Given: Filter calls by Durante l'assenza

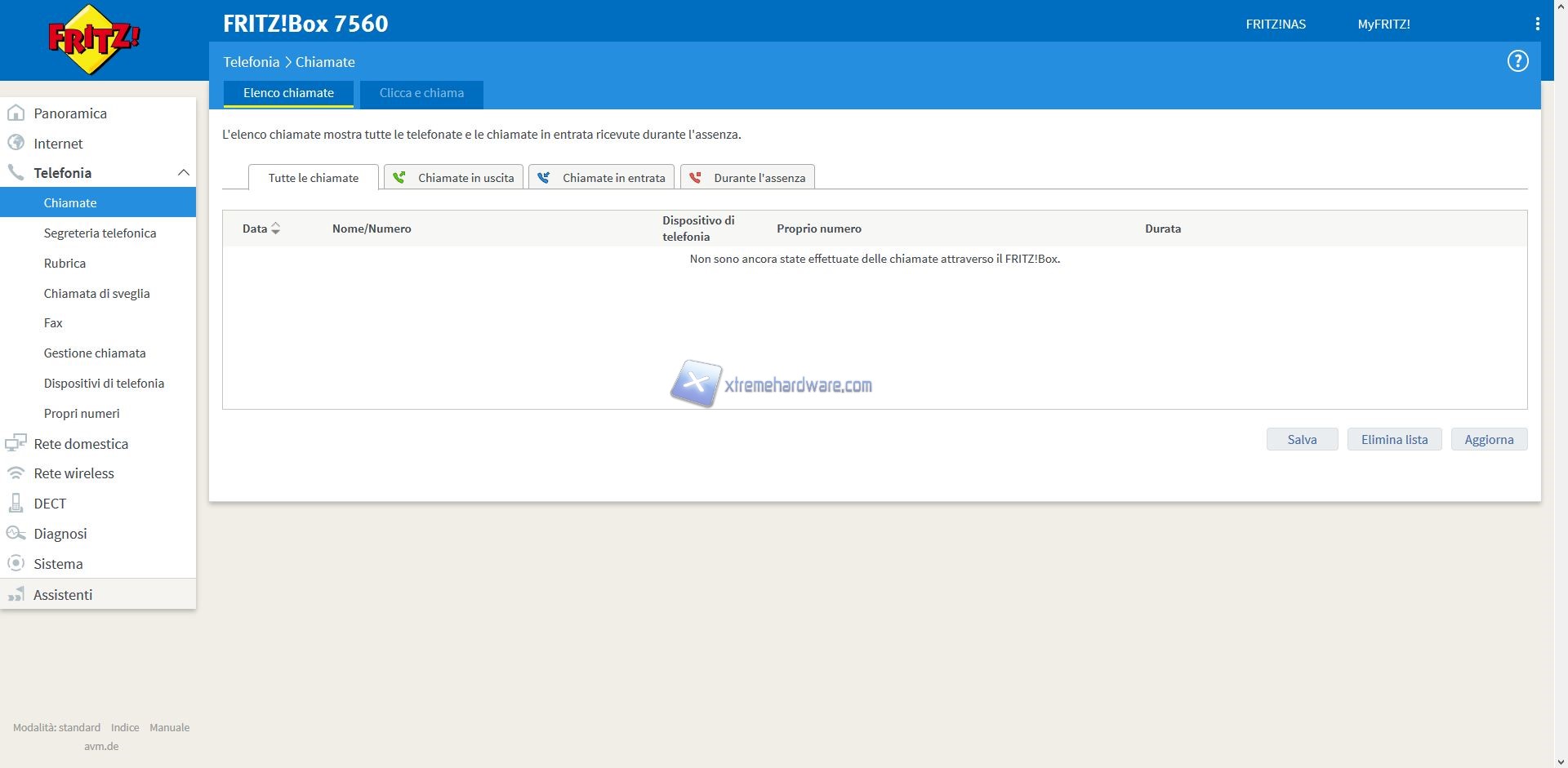Looking at the screenshot, I should (x=747, y=178).
